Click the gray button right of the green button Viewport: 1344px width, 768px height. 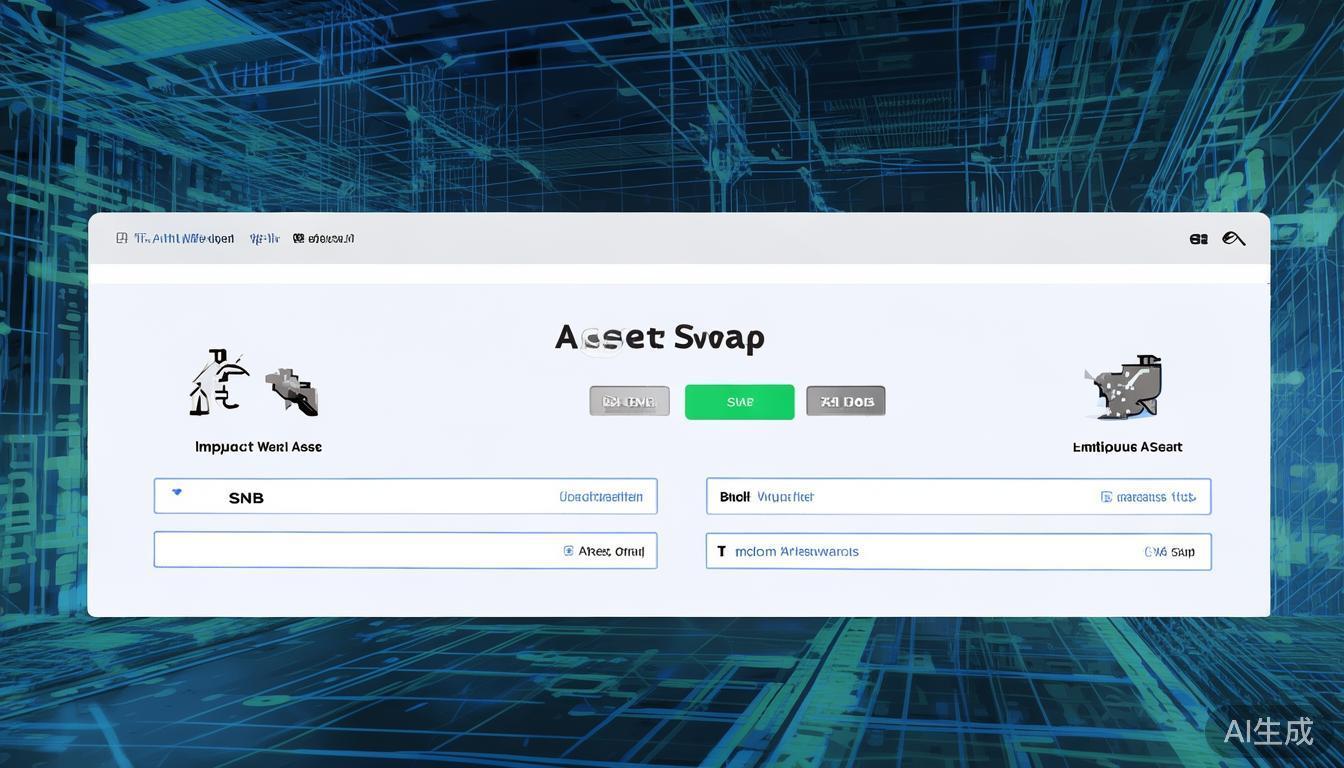click(x=845, y=402)
